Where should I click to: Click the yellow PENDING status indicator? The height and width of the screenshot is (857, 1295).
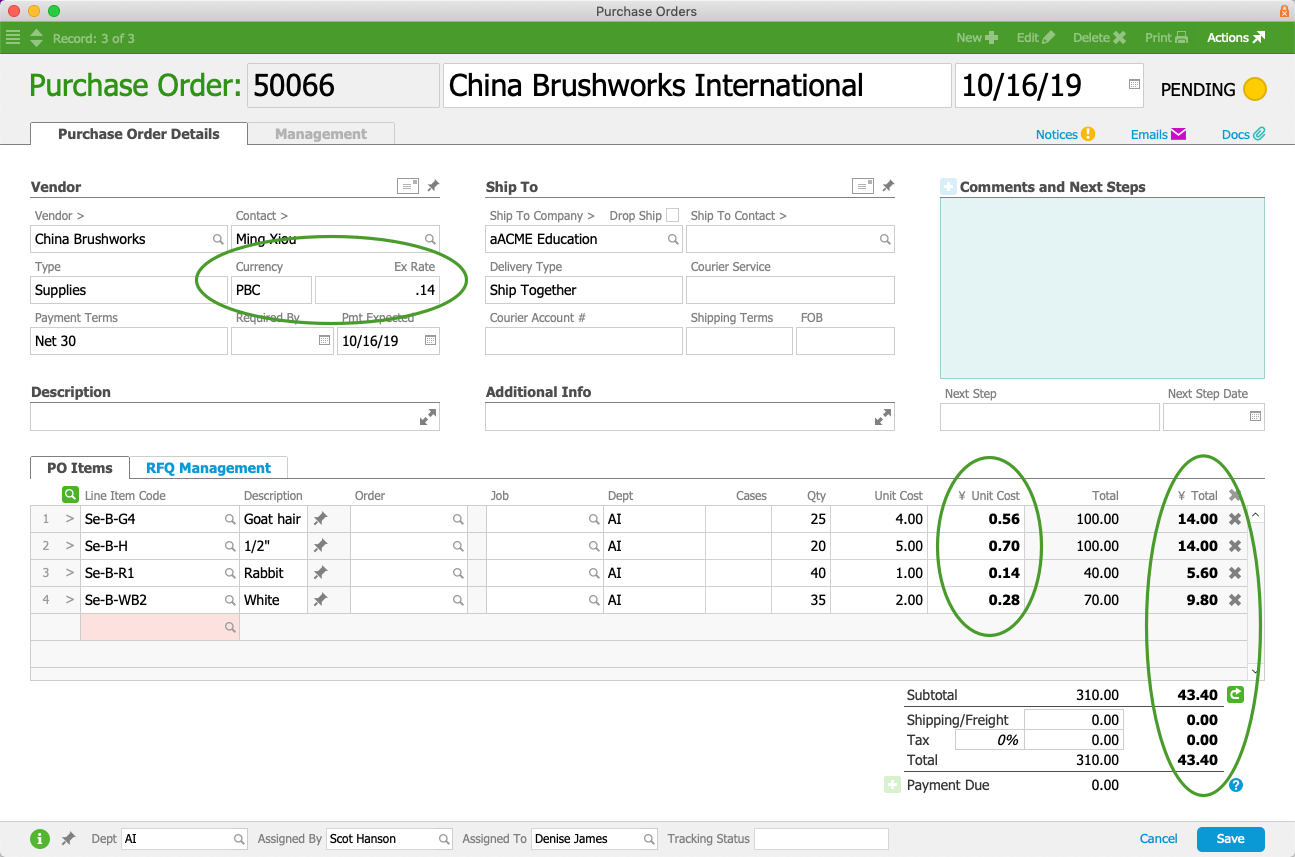point(1254,89)
